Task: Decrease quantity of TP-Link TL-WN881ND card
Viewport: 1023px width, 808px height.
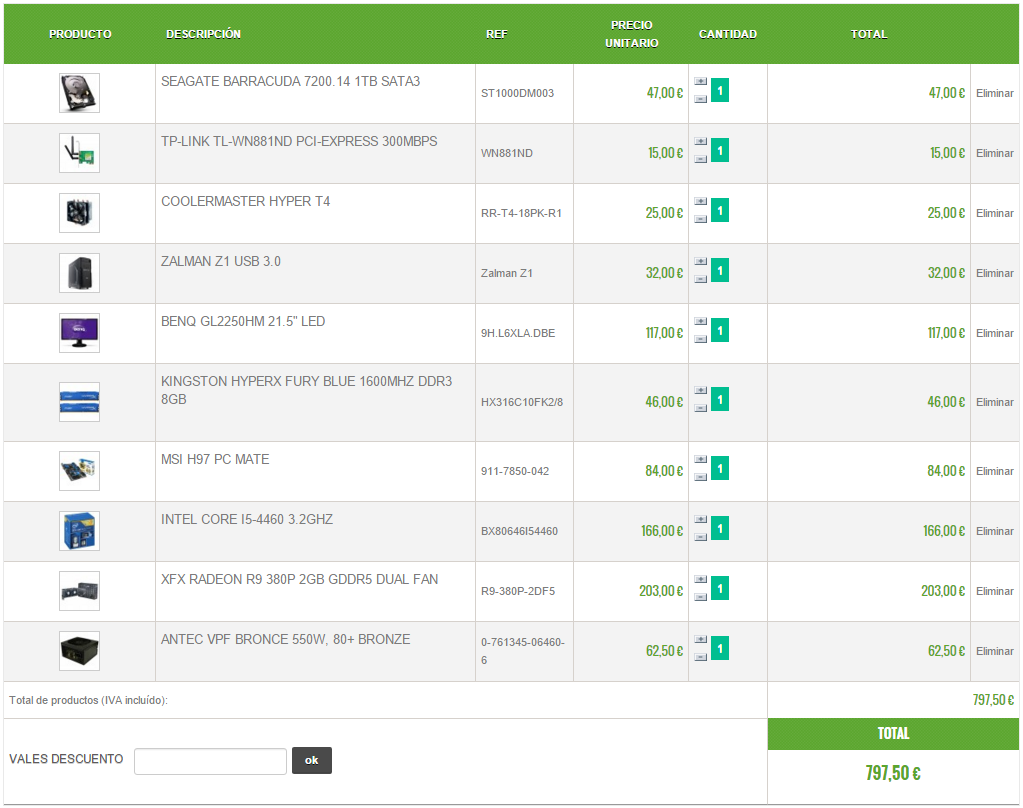Action: click(701, 159)
